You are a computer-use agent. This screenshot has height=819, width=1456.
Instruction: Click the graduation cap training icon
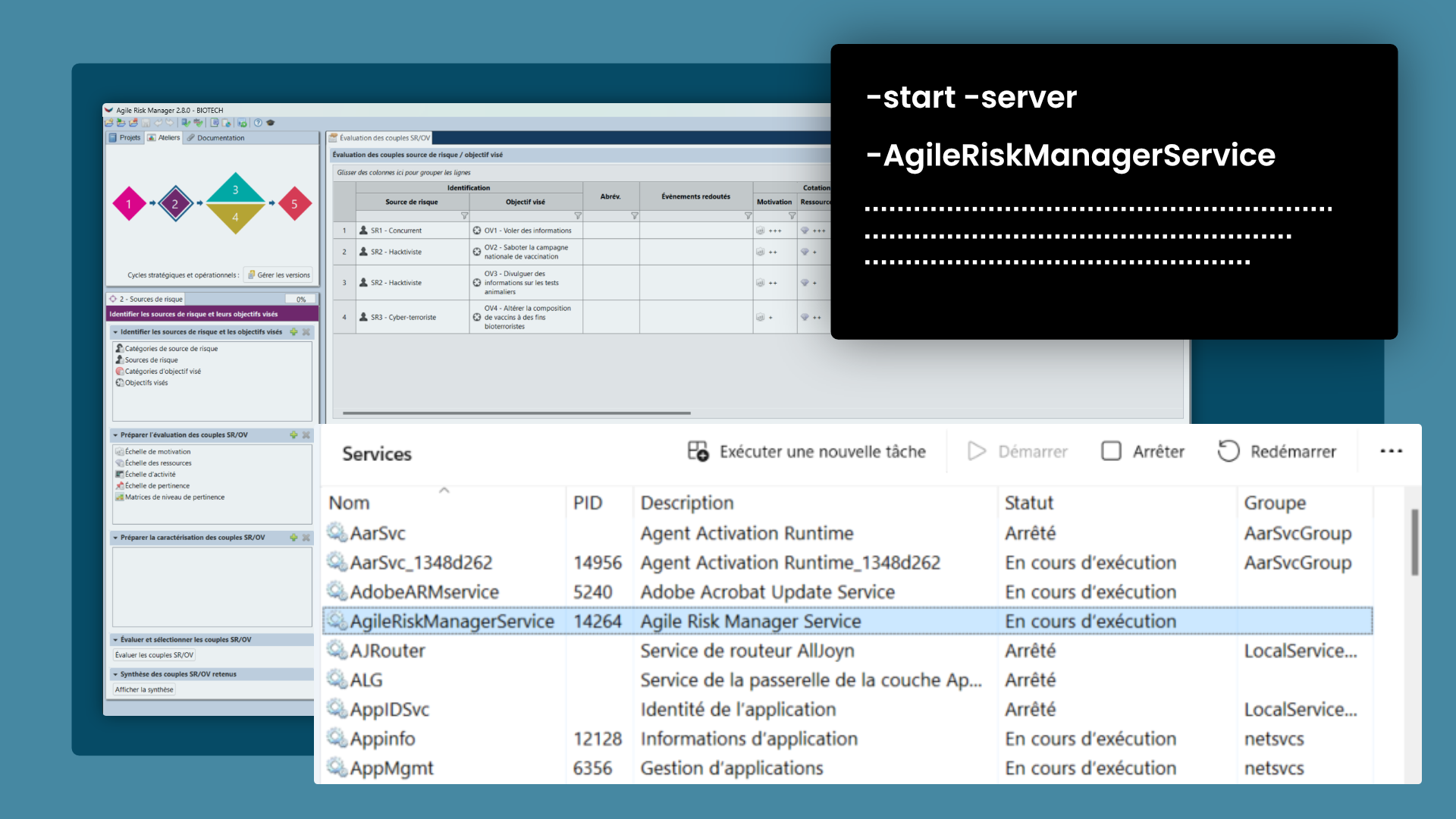(270, 123)
